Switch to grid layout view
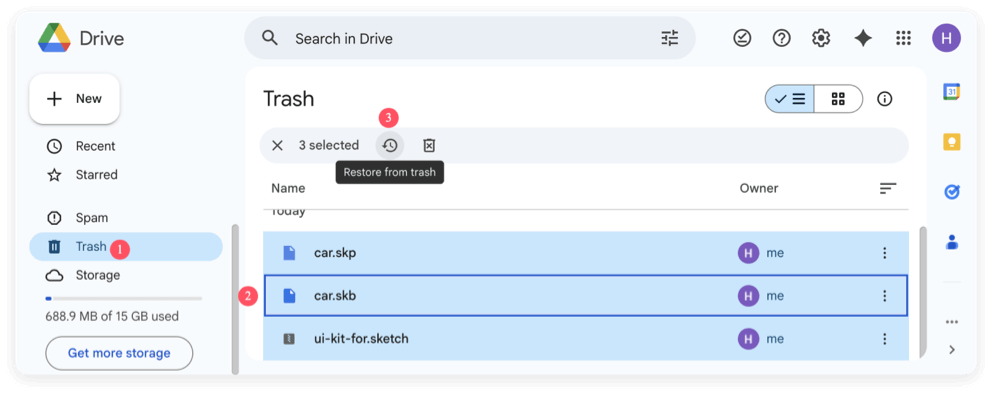 tap(838, 99)
